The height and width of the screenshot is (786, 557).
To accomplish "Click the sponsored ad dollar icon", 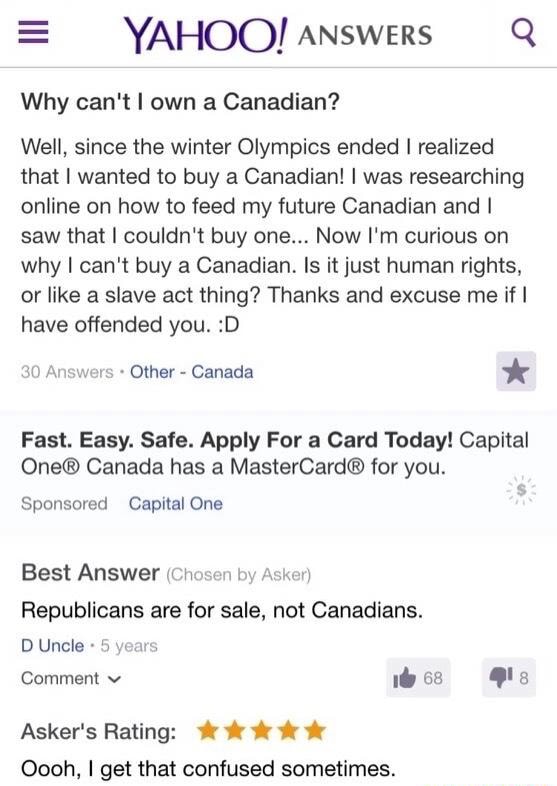I will pos(521,489).
